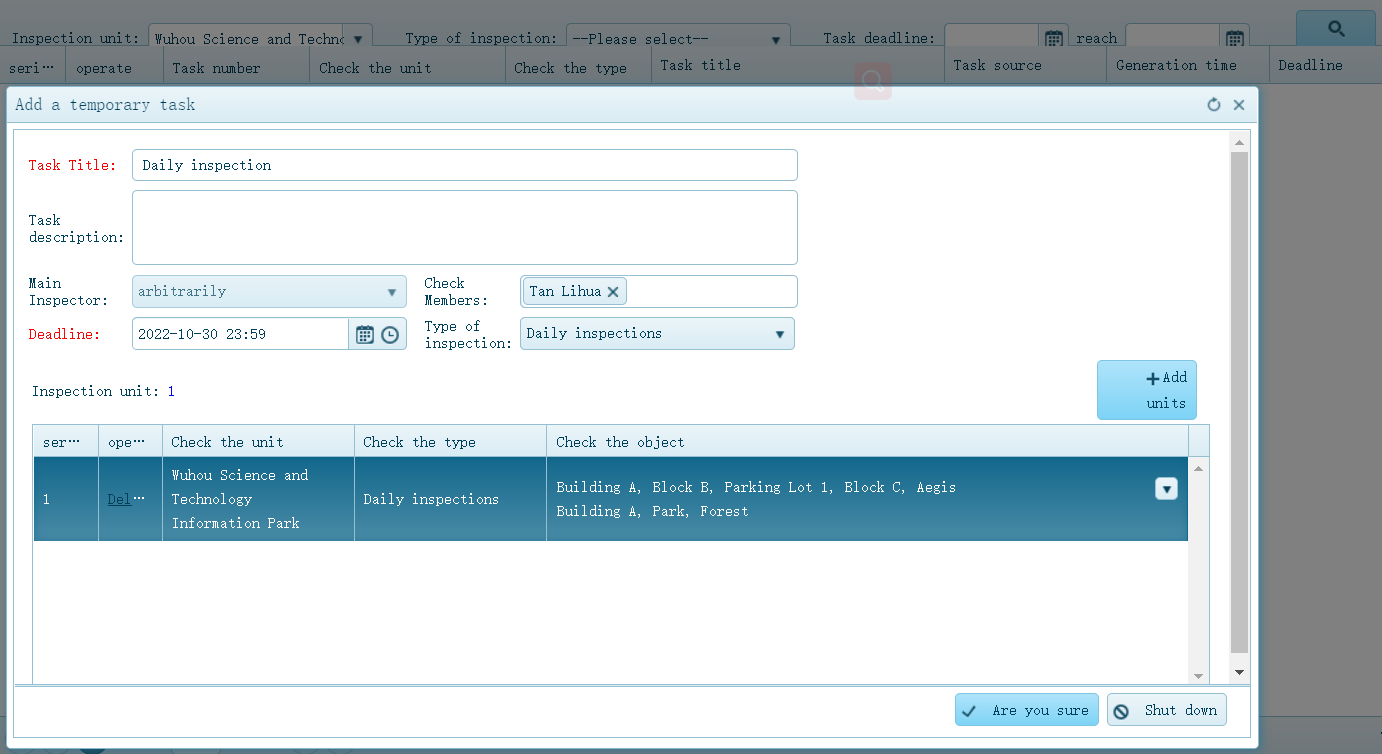The width and height of the screenshot is (1382, 754).
Task: Click the Task title column header
Action: pyautogui.click(x=798, y=66)
